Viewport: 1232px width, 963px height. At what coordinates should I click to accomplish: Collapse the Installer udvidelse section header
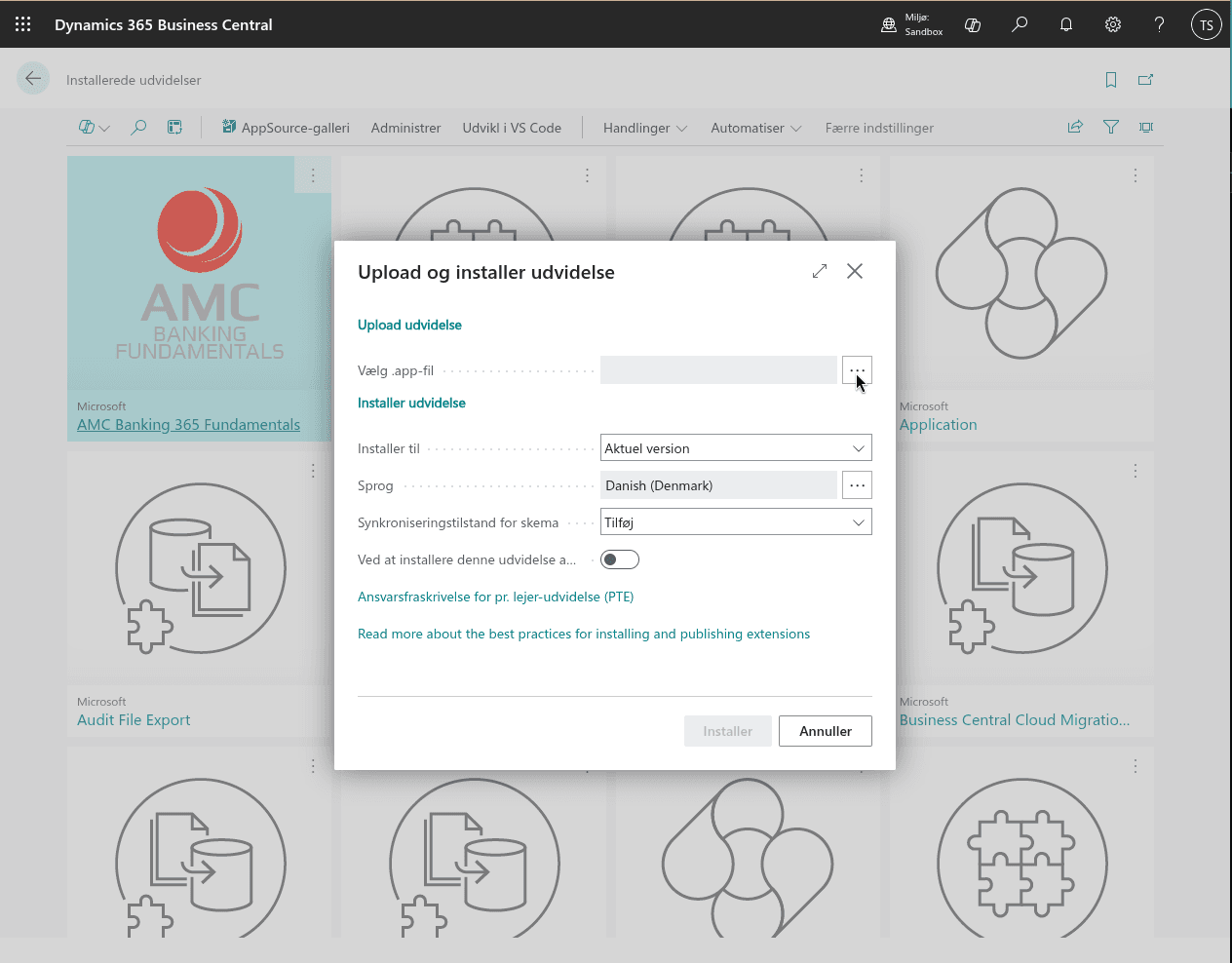pos(411,403)
